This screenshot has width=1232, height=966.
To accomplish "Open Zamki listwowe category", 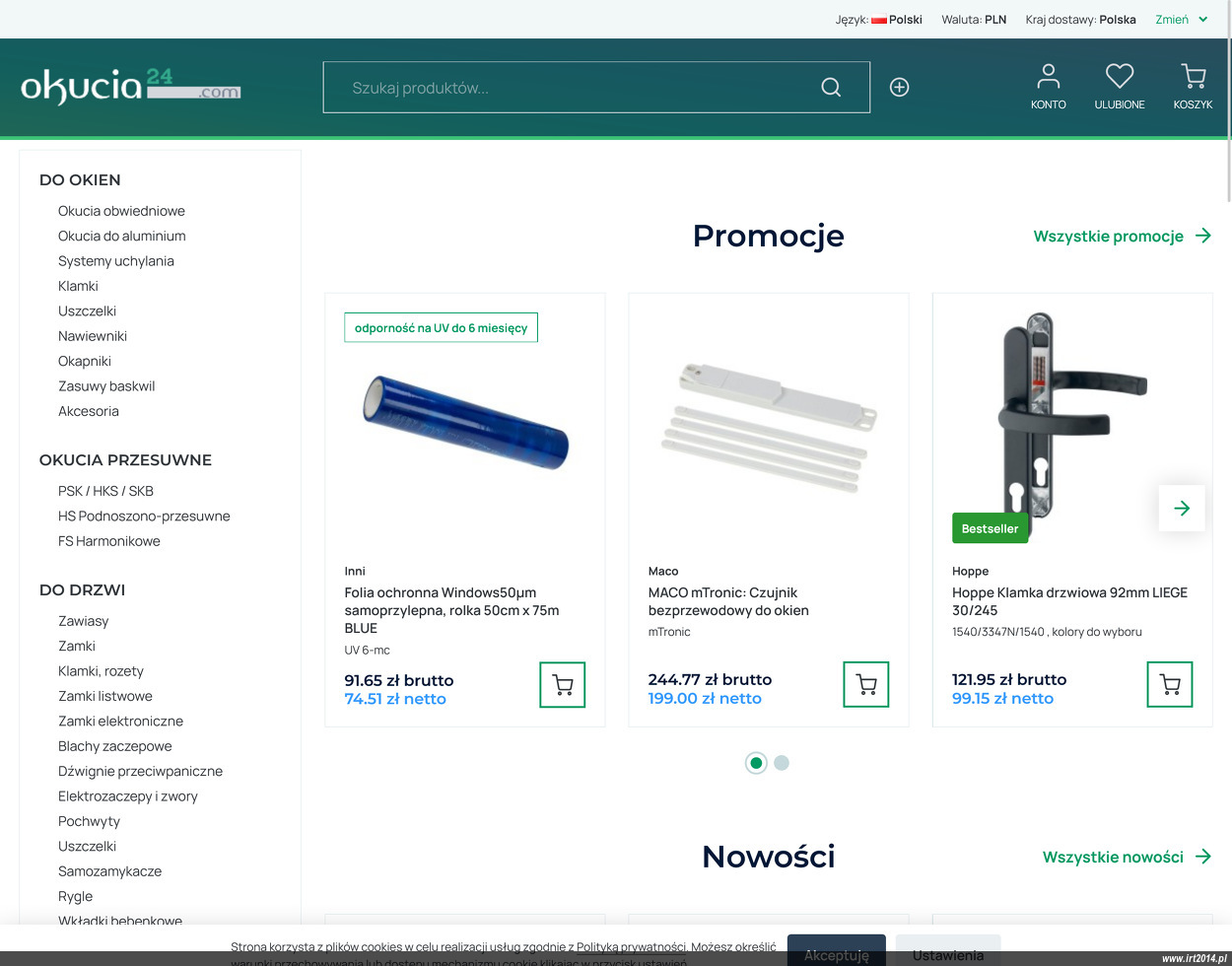I will [x=105, y=696].
